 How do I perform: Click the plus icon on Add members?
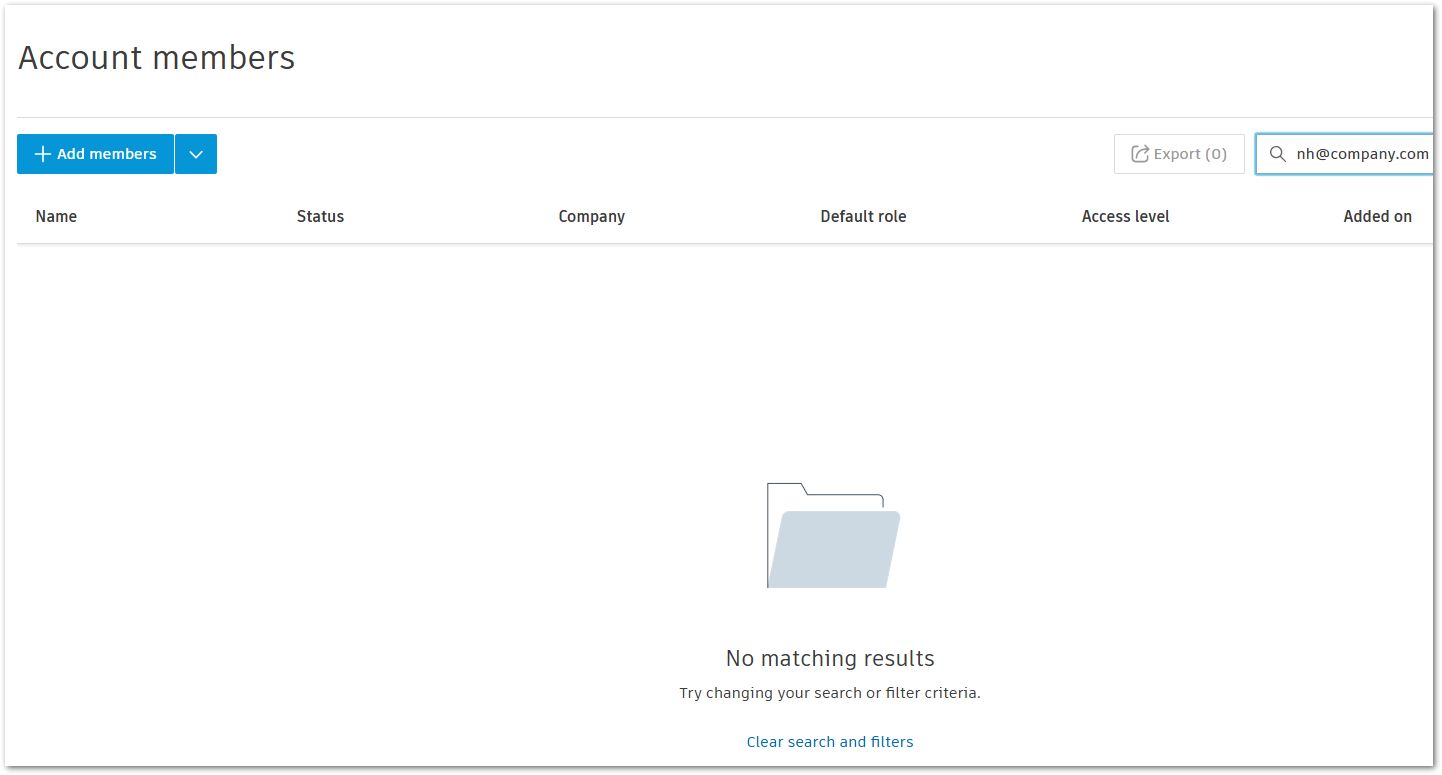point(42,153)
